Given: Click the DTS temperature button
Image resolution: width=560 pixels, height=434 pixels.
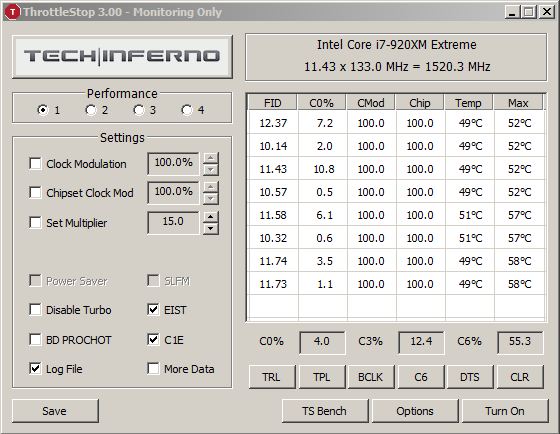Looking at the screenshot, I should [x=470, y=377].
